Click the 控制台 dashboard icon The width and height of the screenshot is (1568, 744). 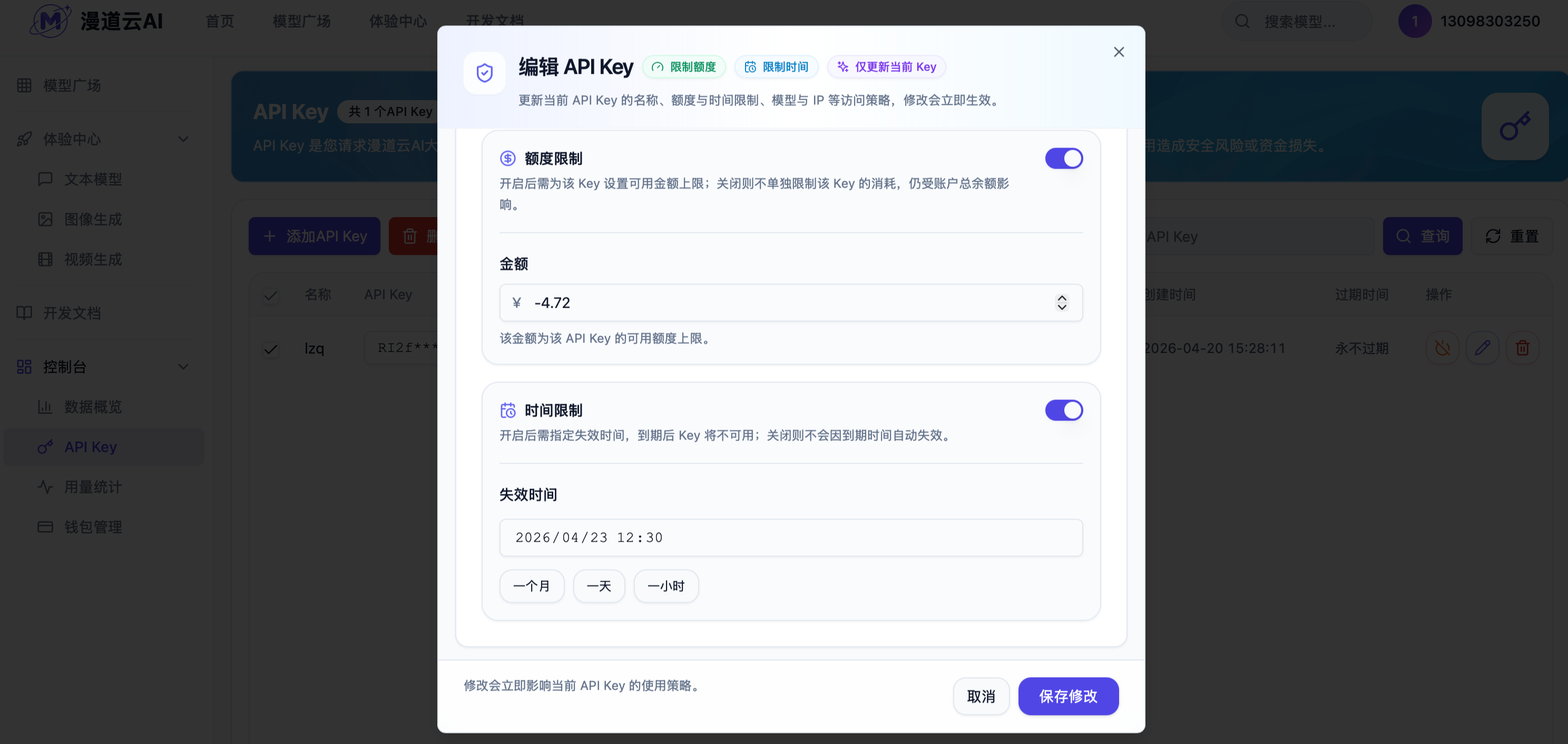pos(24,367)
